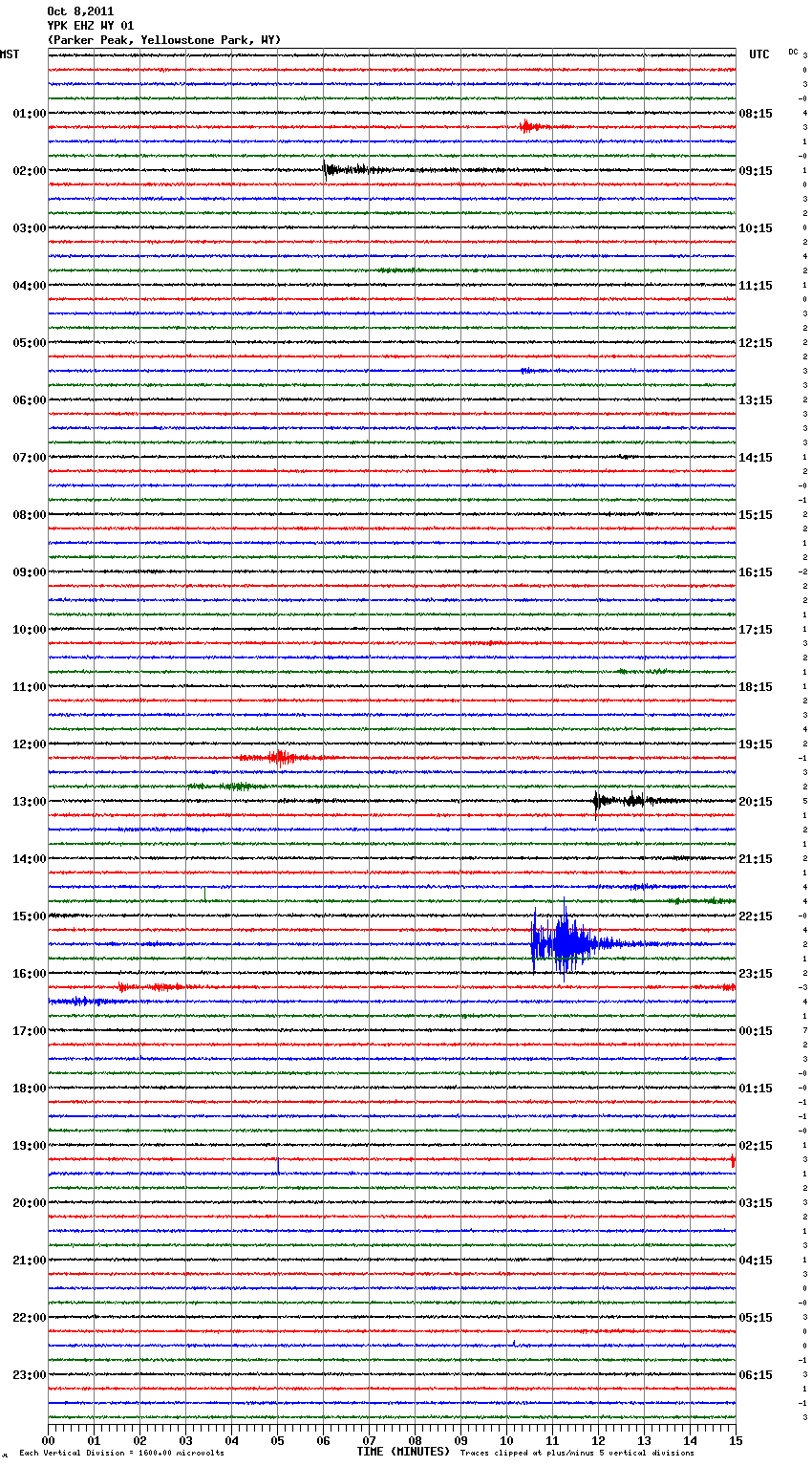This screenshot has width=812, height=1466.
Task: Click the '03:00' MST time label
Action: 30,228
